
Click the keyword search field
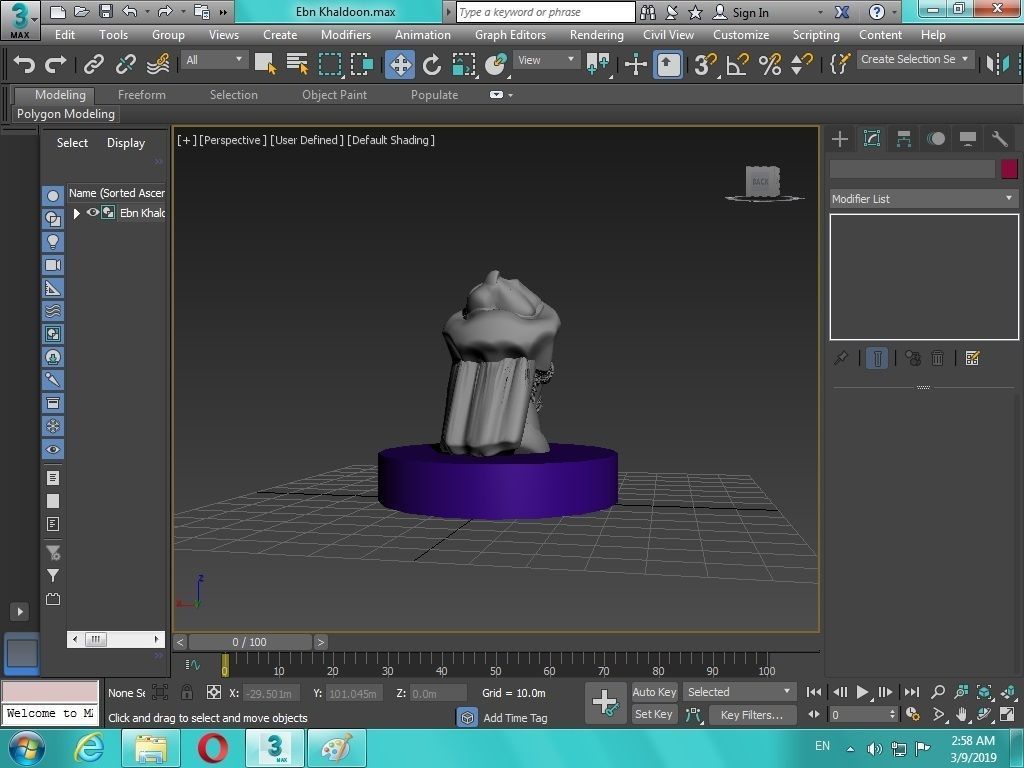(545, 12)
